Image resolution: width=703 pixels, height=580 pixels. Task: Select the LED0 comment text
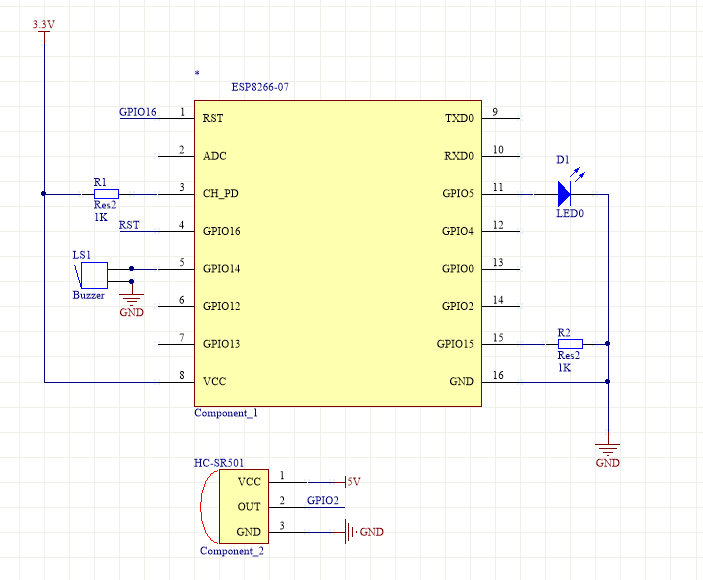pyautogui.click(x=570, y=213)
